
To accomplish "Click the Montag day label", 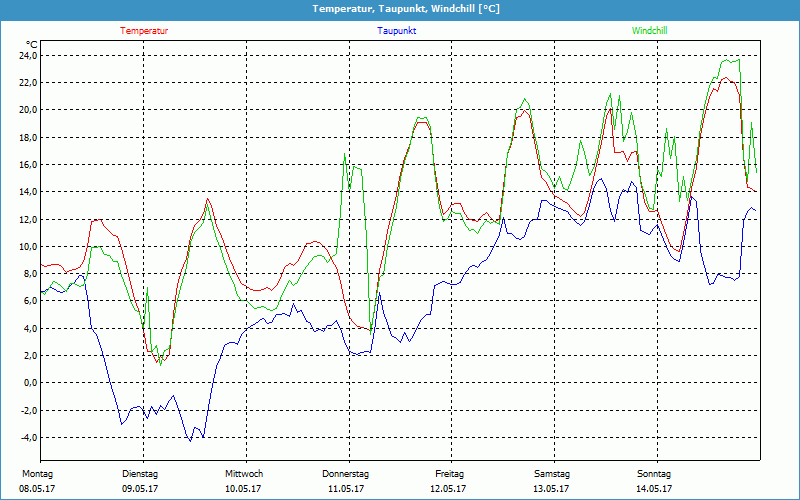I will (37, 474).
